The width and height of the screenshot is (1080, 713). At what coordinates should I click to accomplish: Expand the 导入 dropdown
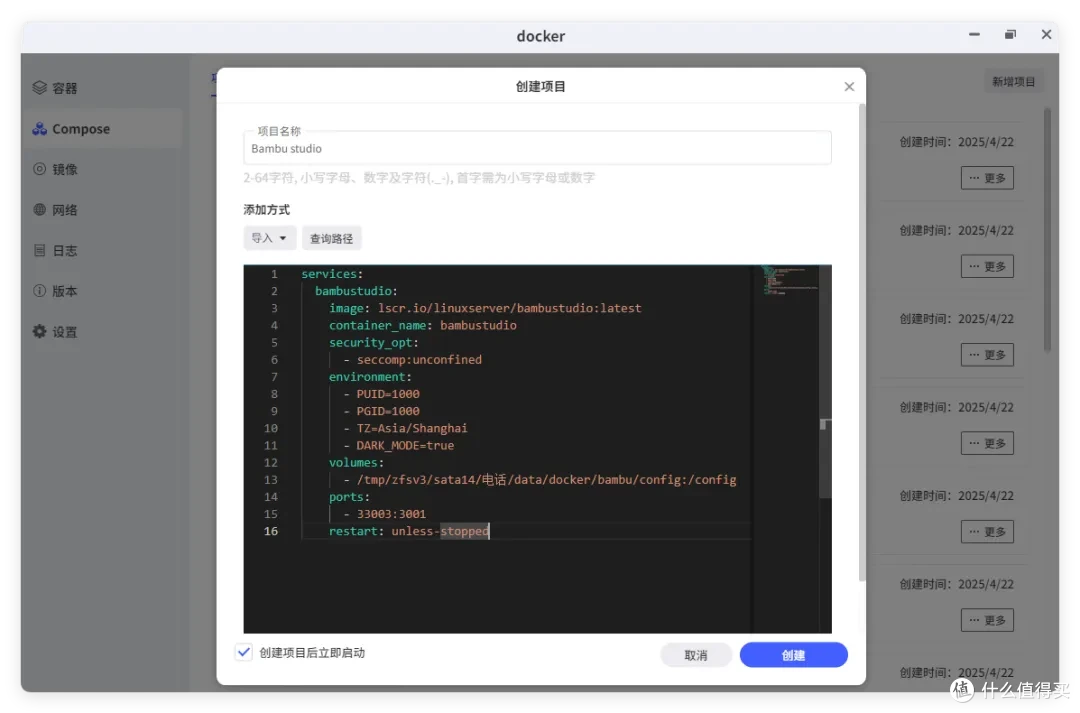pos(269,238)
